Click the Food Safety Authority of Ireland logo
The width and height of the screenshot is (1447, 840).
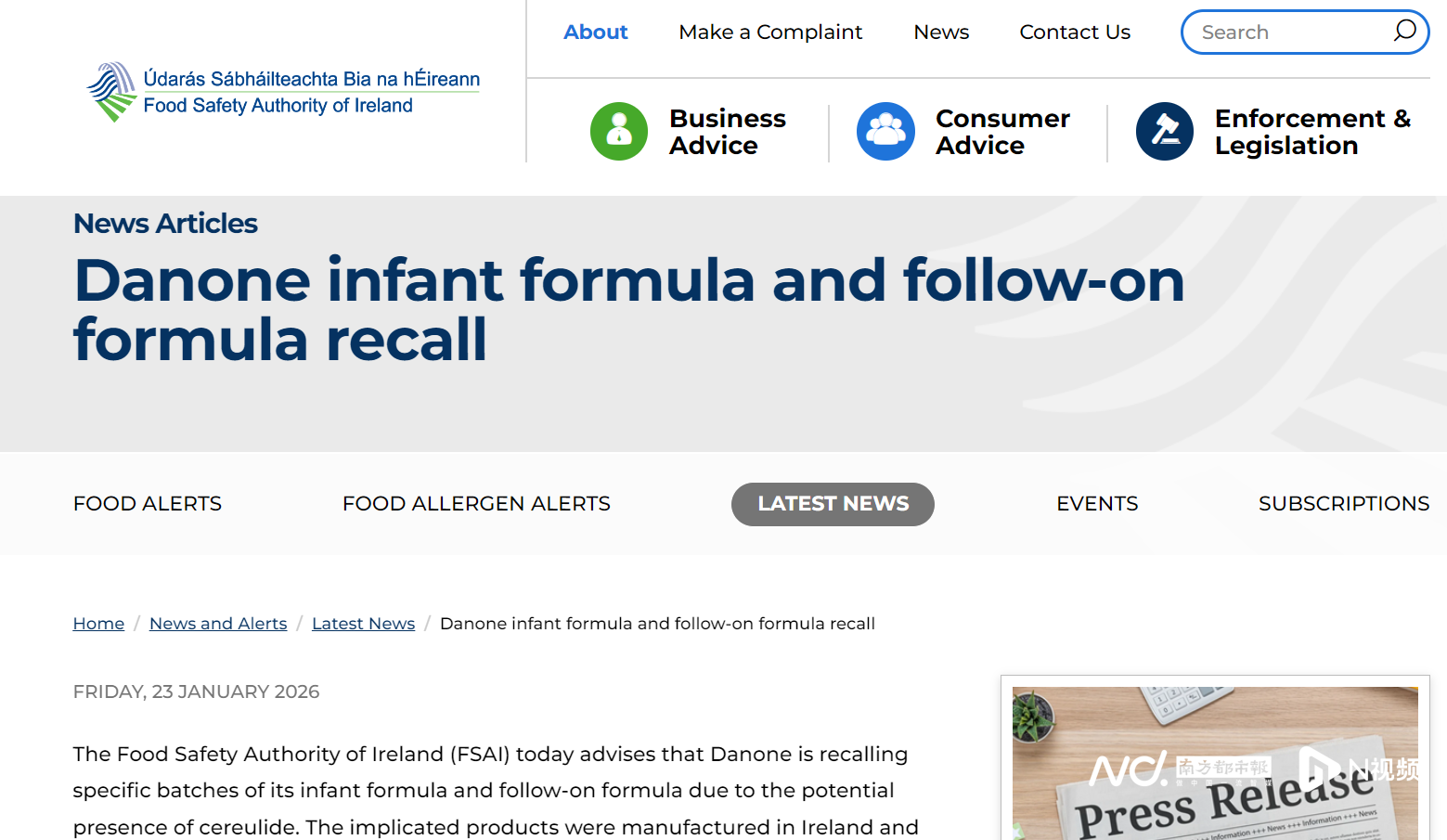284,92
